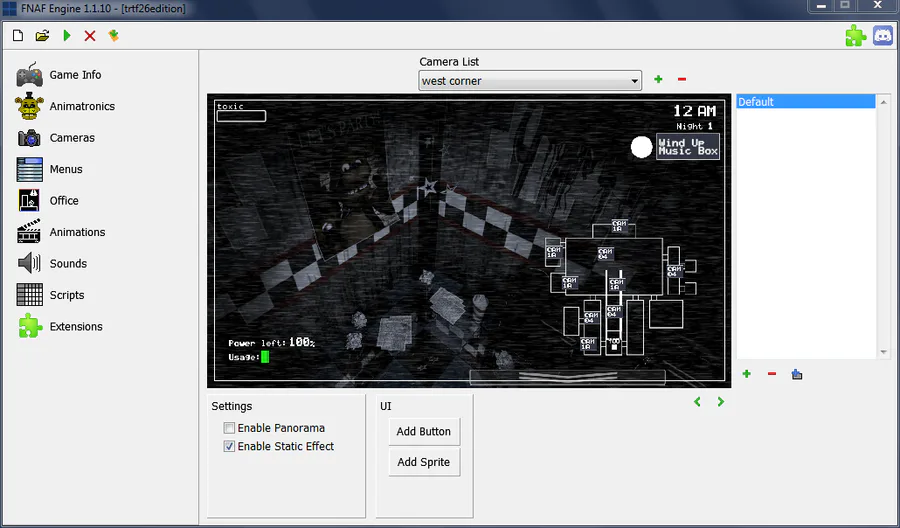
Task: Click the Cameras camera icon
Action: tap(29, 138)
